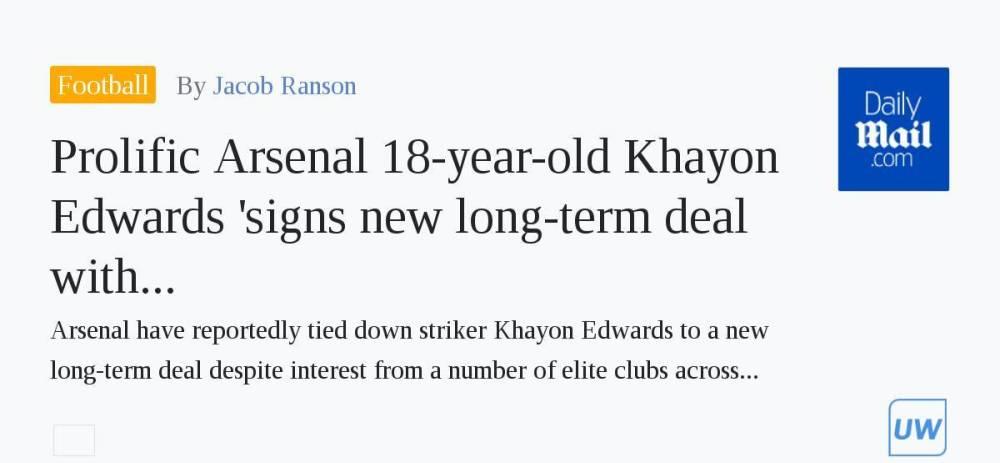
Task: Click the Daily Mail logo
Action: (893, 129)
